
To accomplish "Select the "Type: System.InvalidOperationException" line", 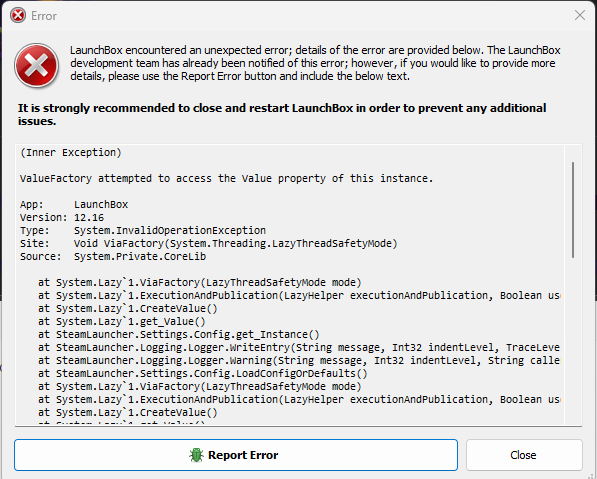I will click(x=143, y=230).
